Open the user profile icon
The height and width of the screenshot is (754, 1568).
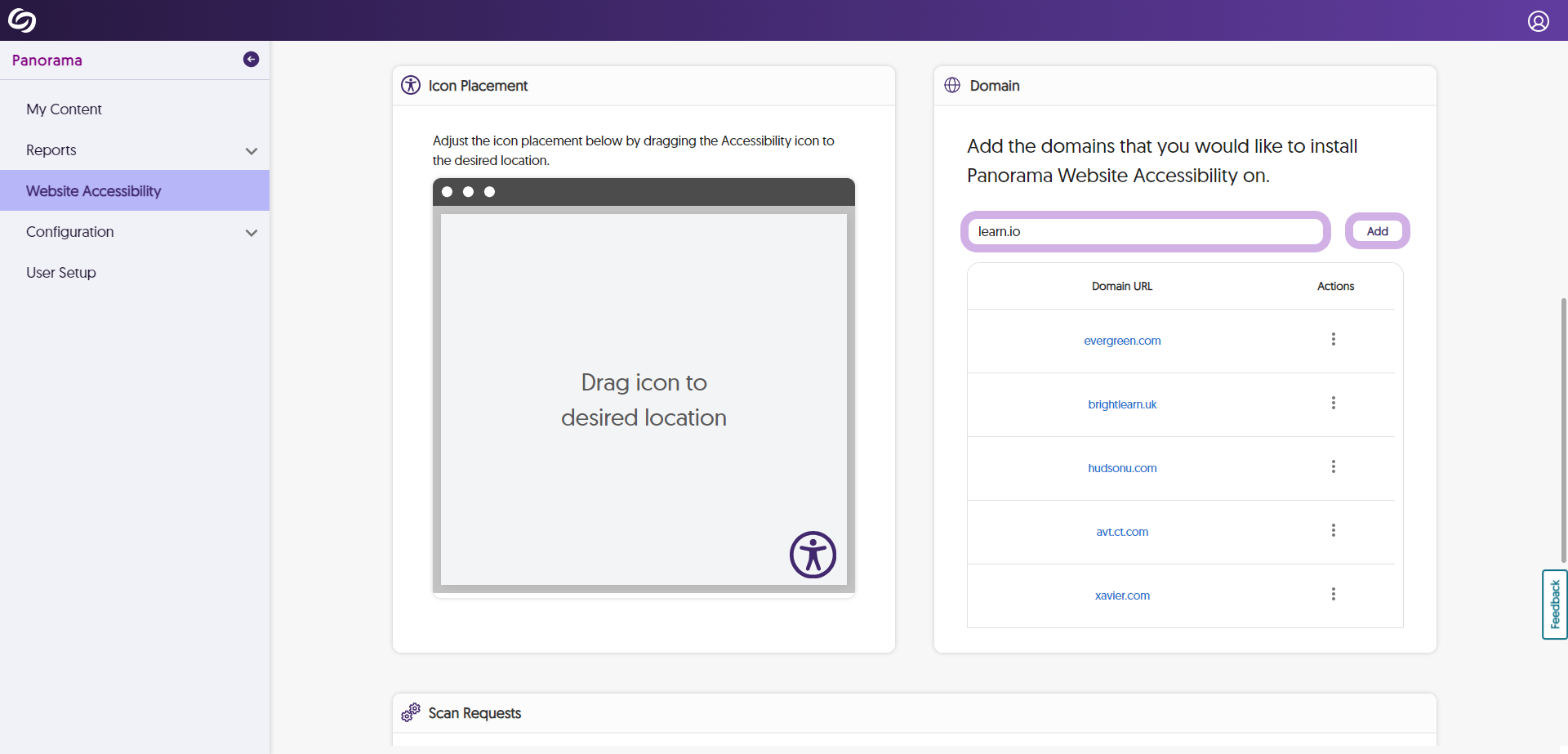point(1539,21)
